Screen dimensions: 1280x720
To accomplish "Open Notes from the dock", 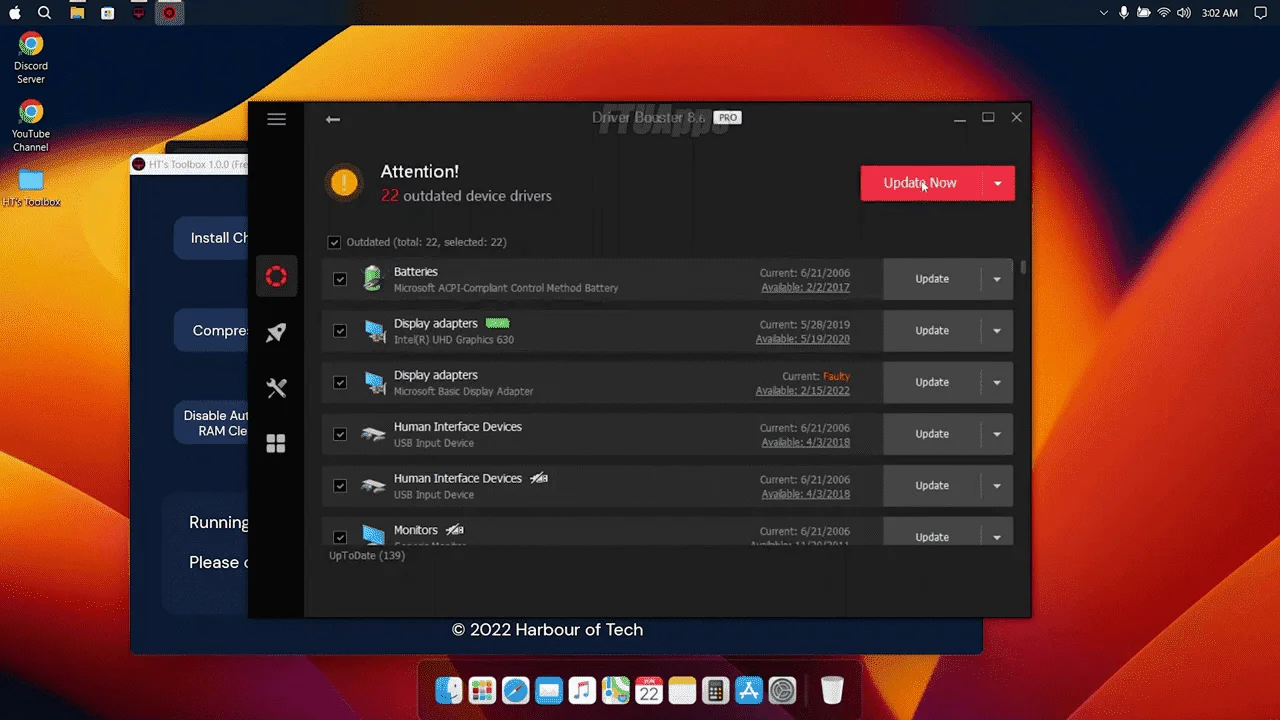I will [x=682, y=690].
